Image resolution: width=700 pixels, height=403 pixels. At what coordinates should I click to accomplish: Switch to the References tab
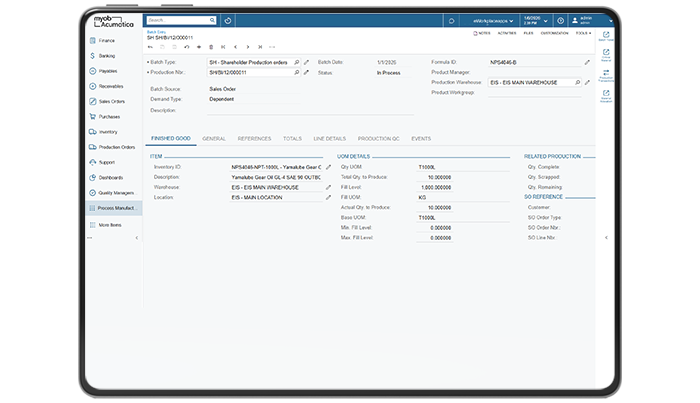point(254,139)
